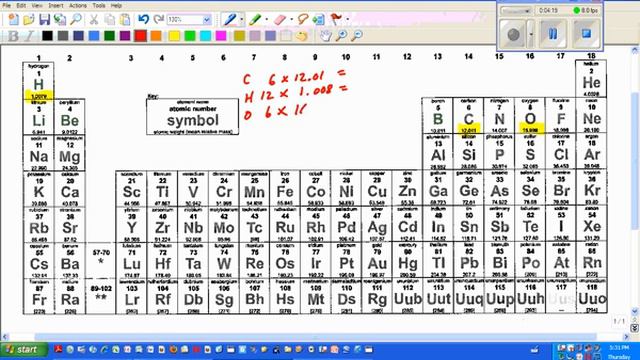Open Find with the magnifier toolbar icon
Image resolution: width=640 pixels, height=360 pixels.
click(x=76, y=19)
